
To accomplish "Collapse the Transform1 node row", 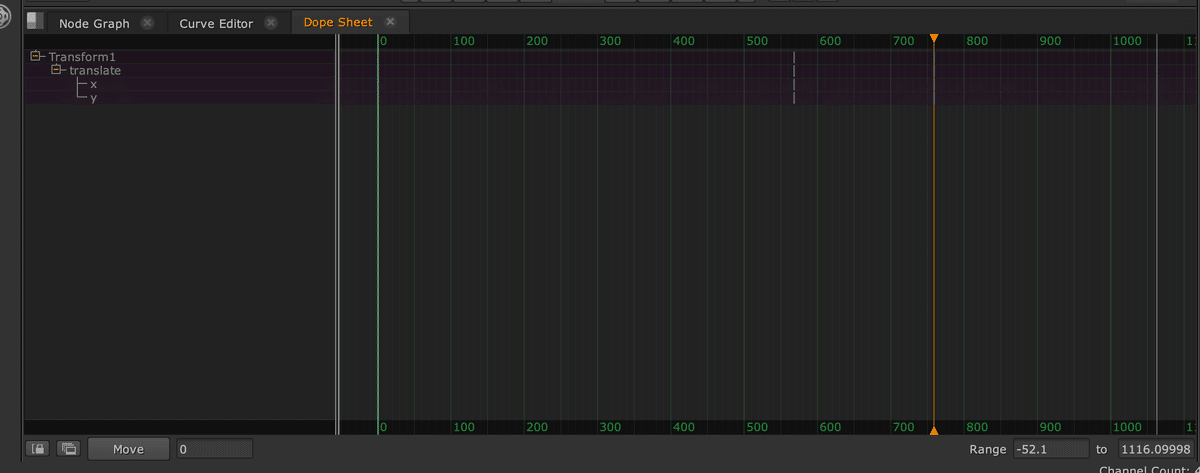I will pyautogui.click(x=36, y=56).
